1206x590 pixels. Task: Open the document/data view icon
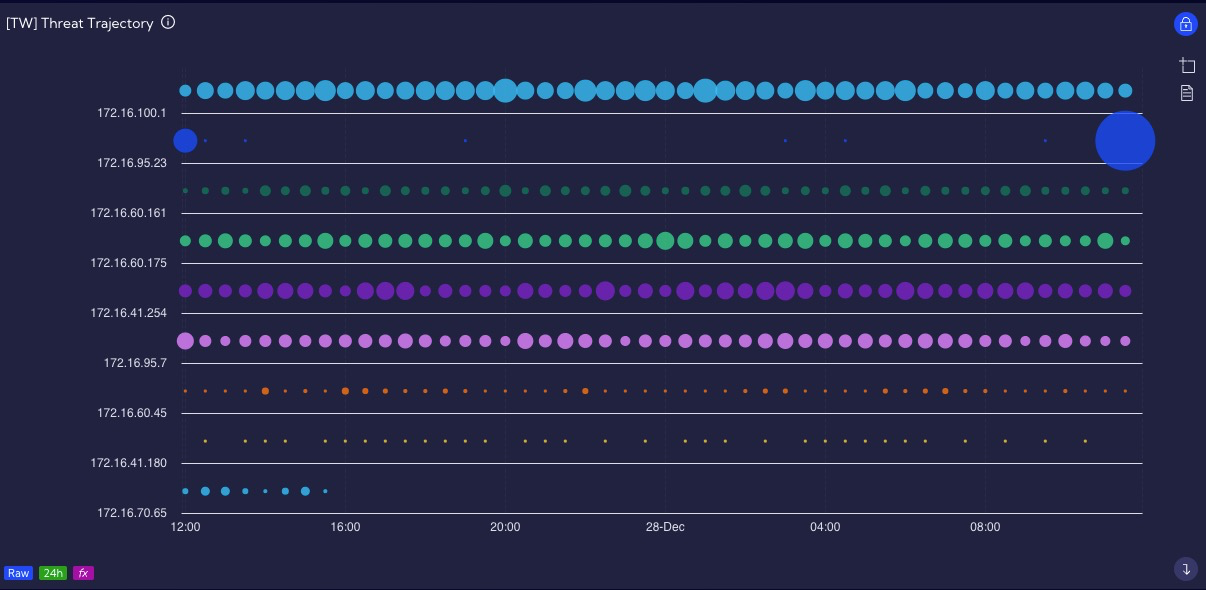click(x=1187, y=93)
